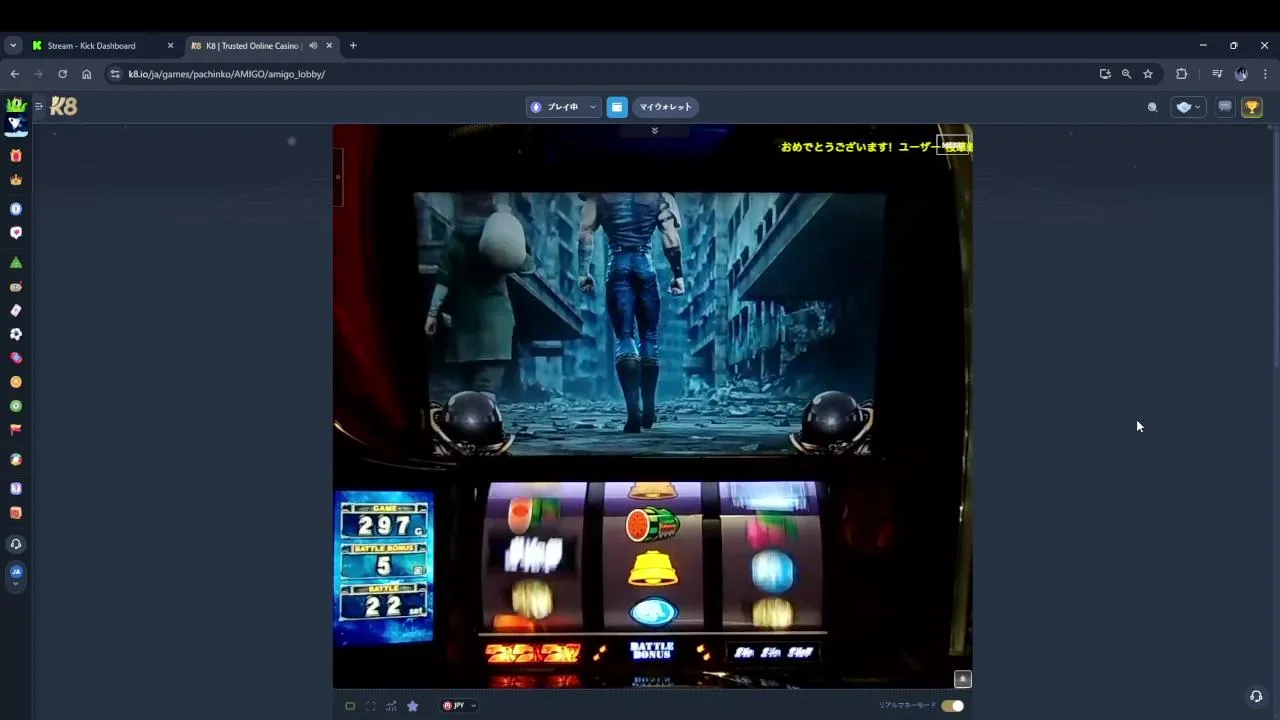Click the K8 logo
This screenshot has width=1280, height=720.
click(63, 106)
